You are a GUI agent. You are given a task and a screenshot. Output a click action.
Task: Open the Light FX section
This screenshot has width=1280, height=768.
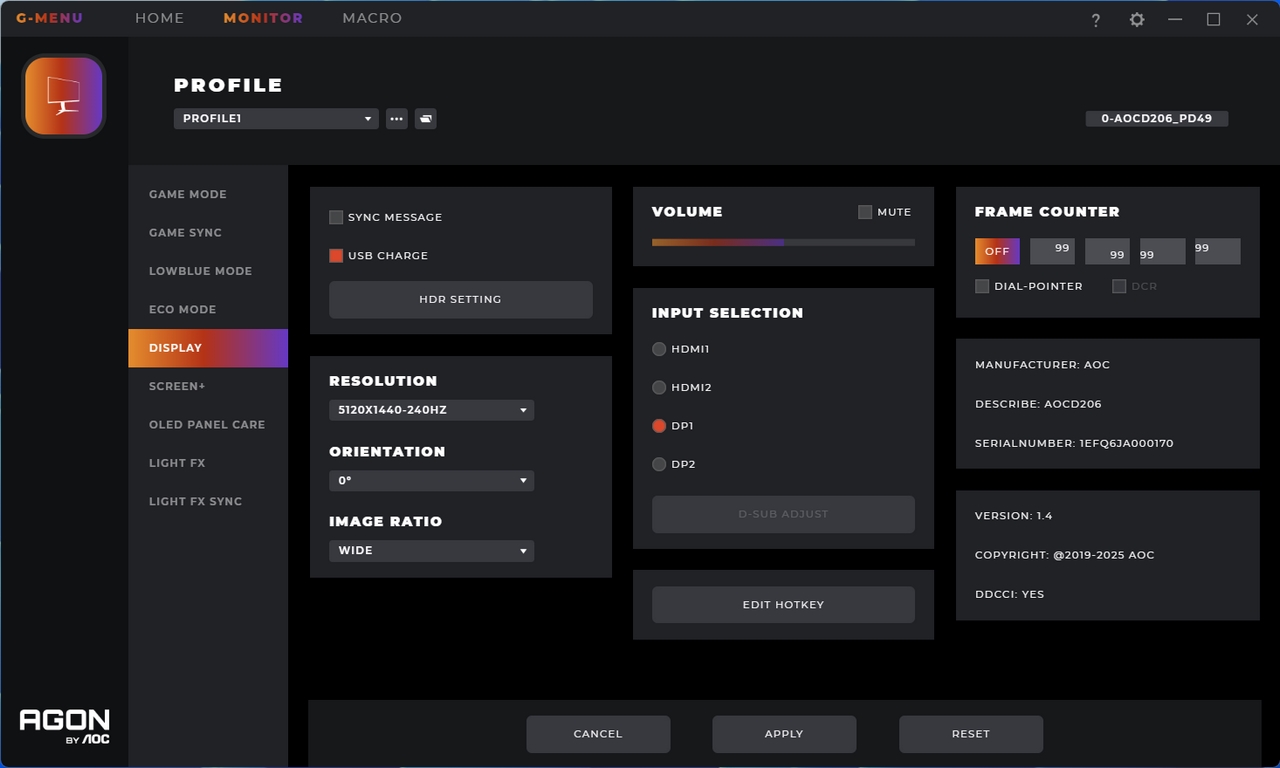click(x=208, y=463)
